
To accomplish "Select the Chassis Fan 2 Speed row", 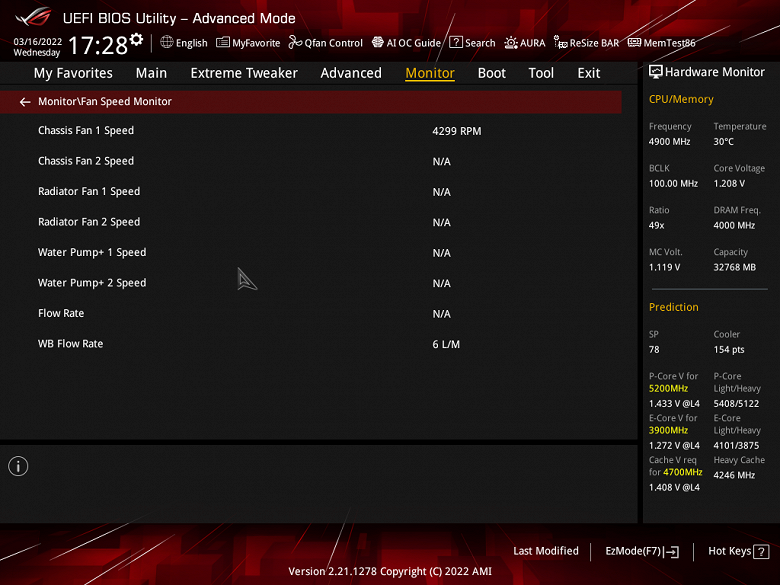I will point(310,161).
